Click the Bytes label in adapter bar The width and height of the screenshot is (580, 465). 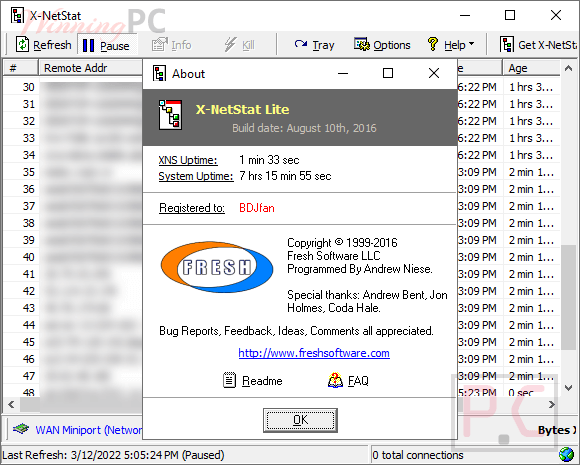click(x=557, y=430)
